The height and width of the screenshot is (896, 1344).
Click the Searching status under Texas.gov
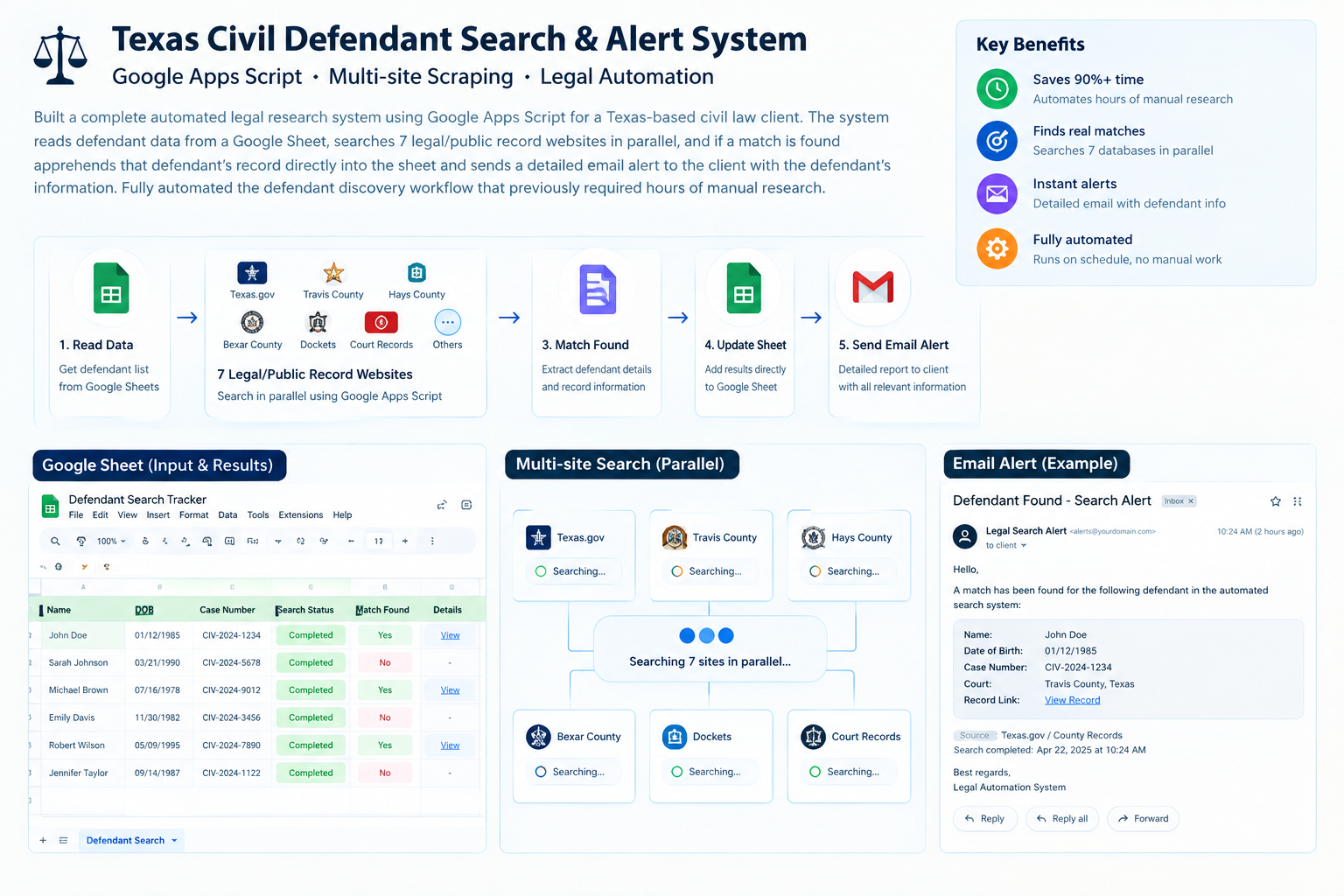coord(572,571)
